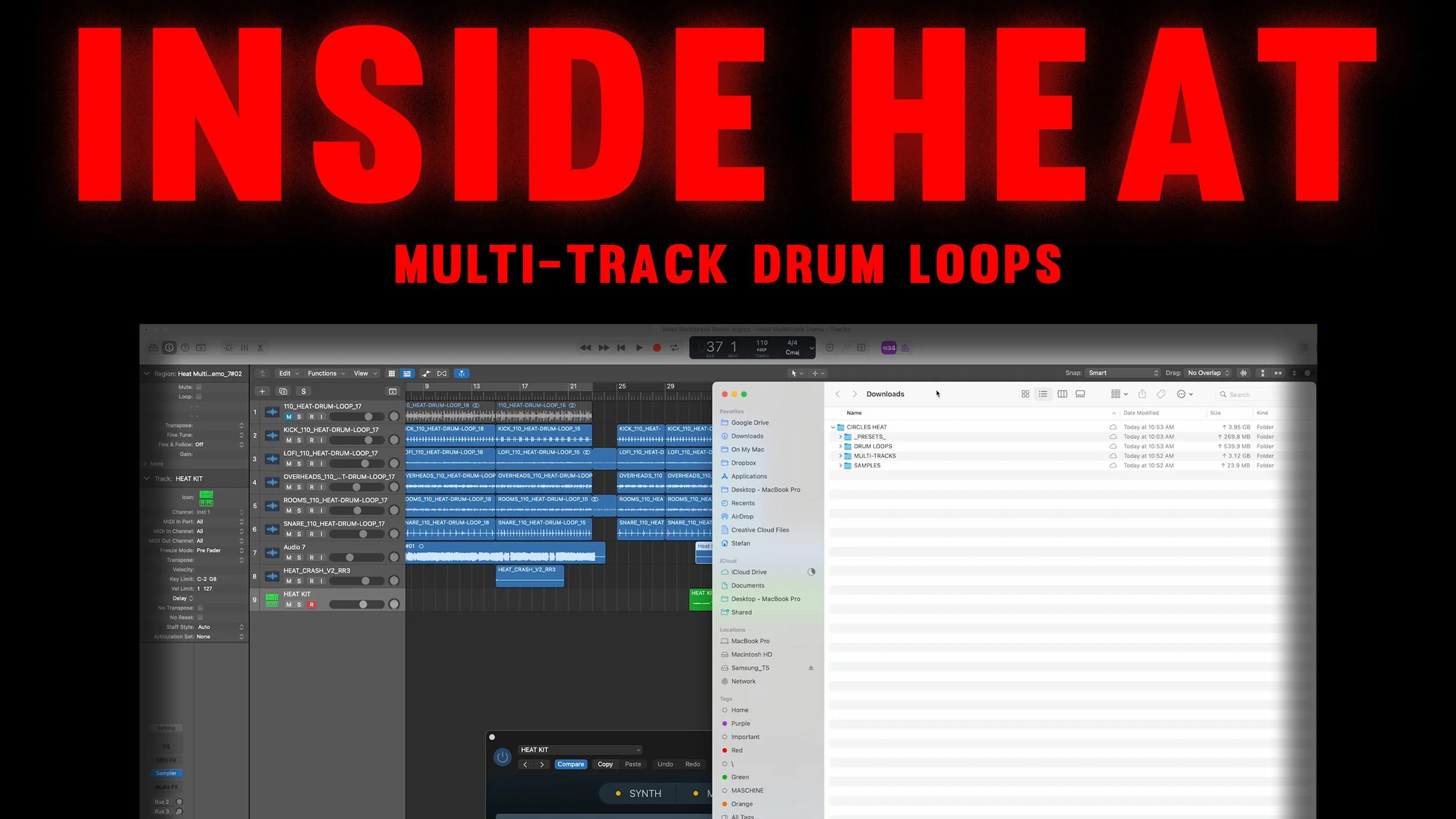Click Finder's Share icon in Downloads toolbar
1456x819 pixels.
click(x=1142, y=394)
